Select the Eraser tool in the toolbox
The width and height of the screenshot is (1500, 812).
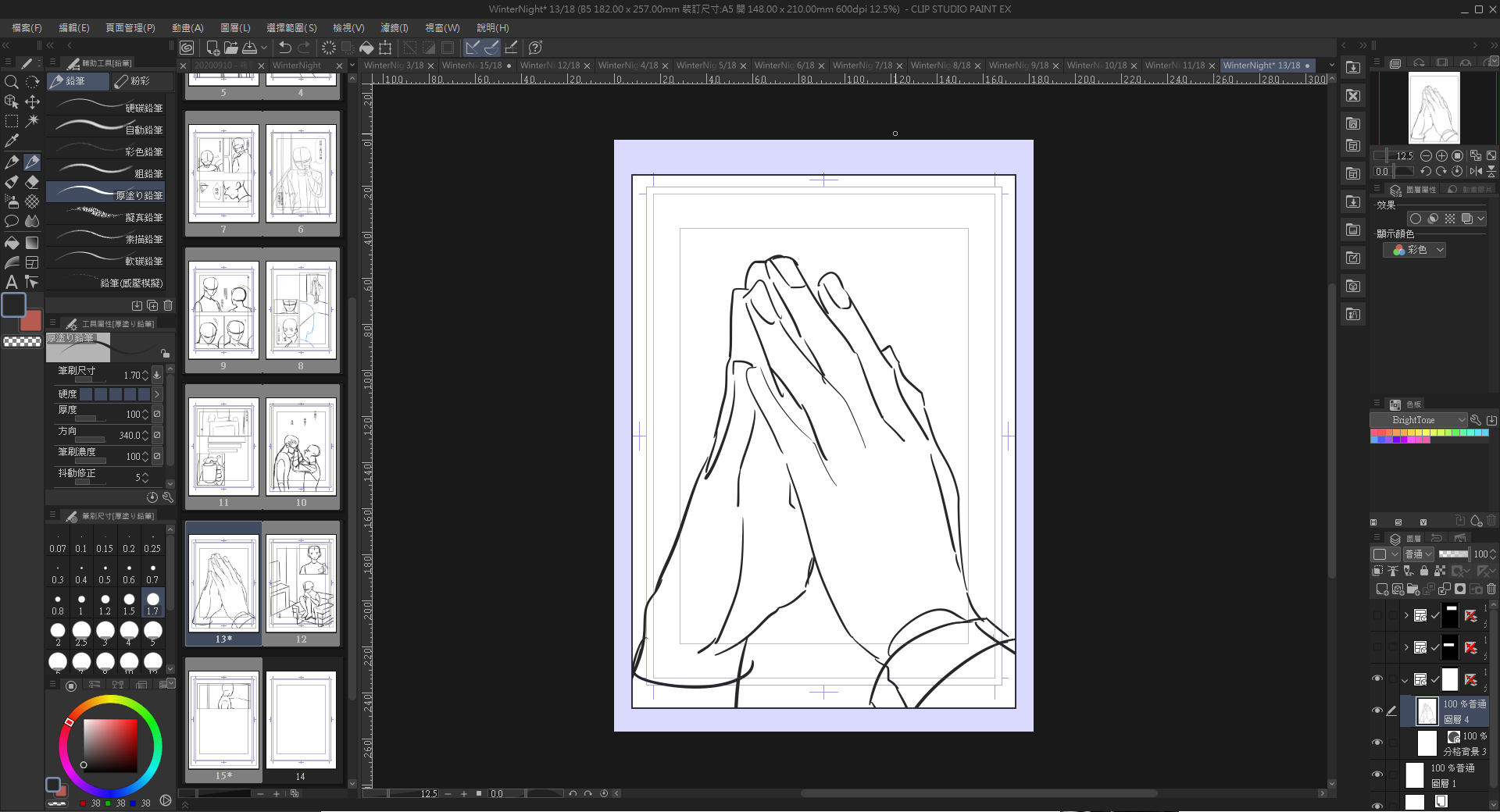coord(32,182)
